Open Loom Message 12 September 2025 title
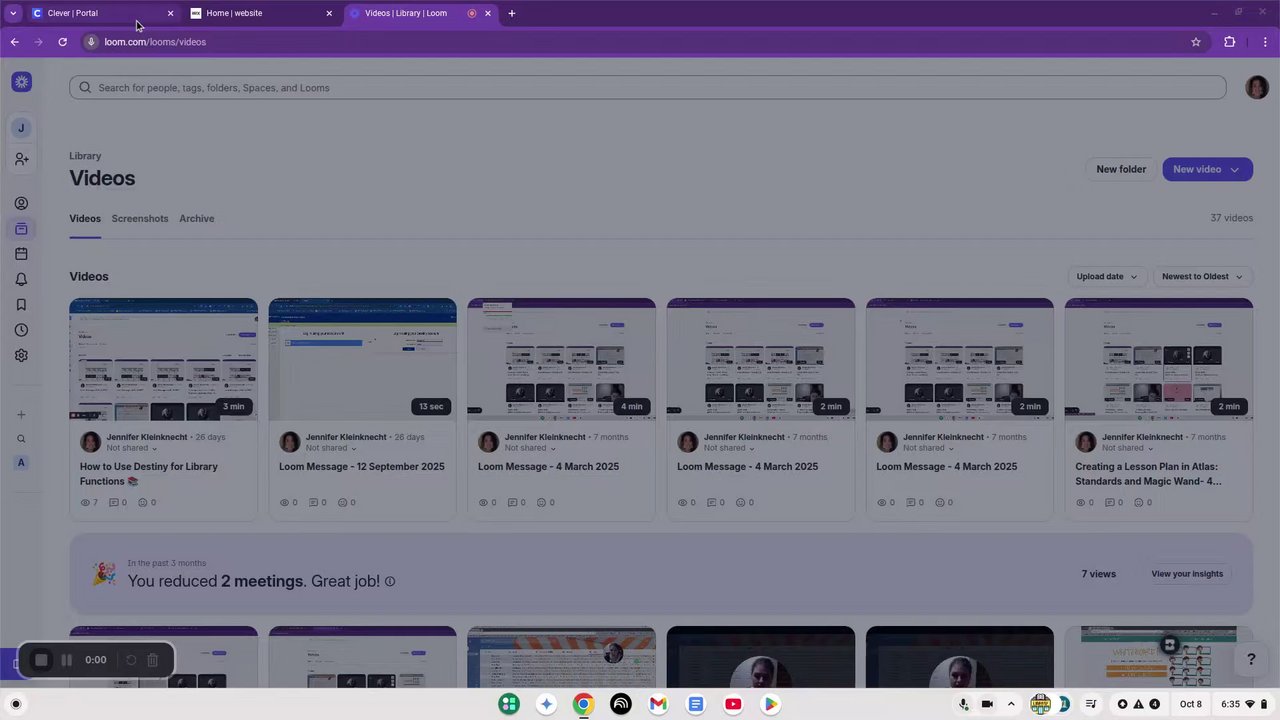1280x720 pixels. (362, 466)
